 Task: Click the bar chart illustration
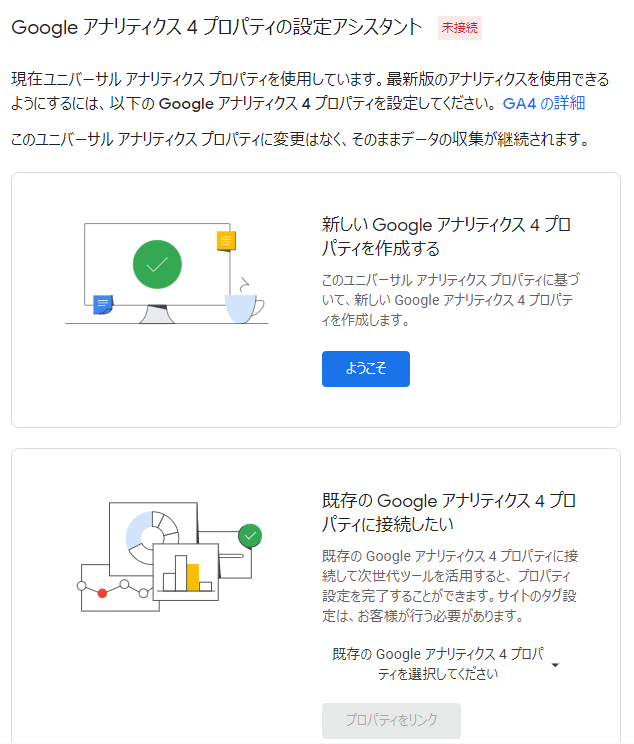click(x=186, y=572)
